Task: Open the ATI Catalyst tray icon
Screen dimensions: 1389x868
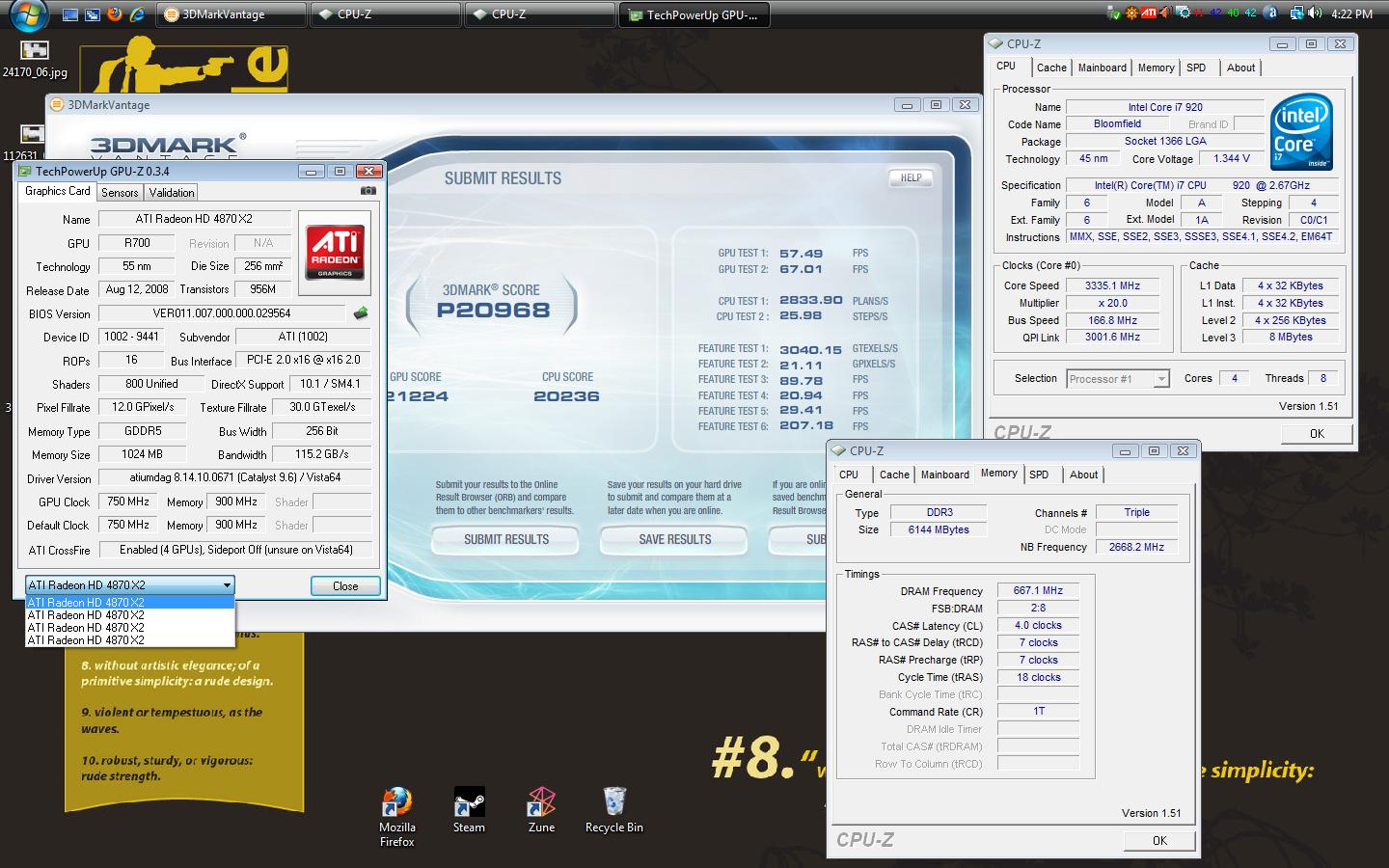Action: [x=1149, y=13]
